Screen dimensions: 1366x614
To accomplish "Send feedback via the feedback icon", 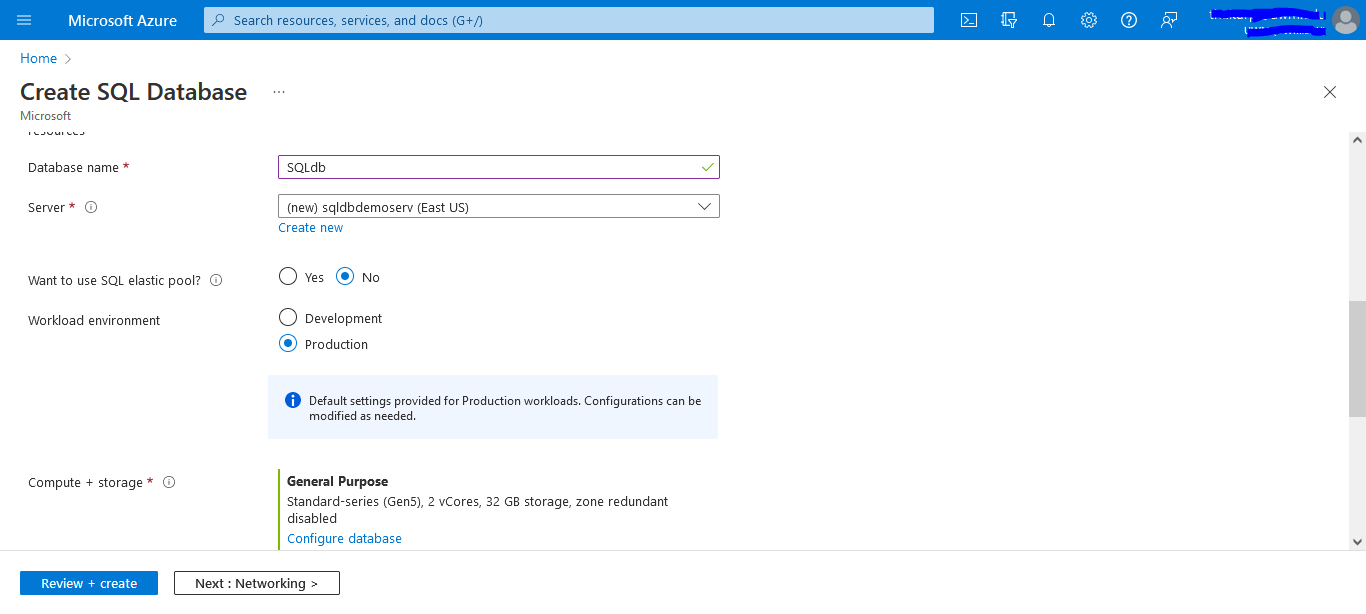I will pos(1168,19).
